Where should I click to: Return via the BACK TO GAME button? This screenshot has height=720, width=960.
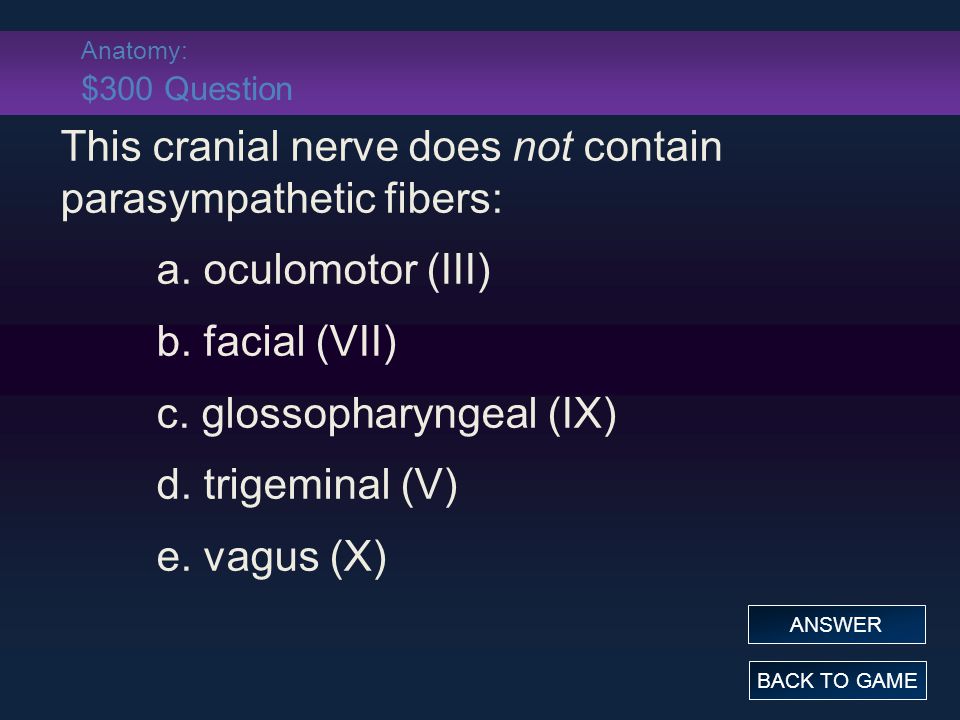point(837,680)
